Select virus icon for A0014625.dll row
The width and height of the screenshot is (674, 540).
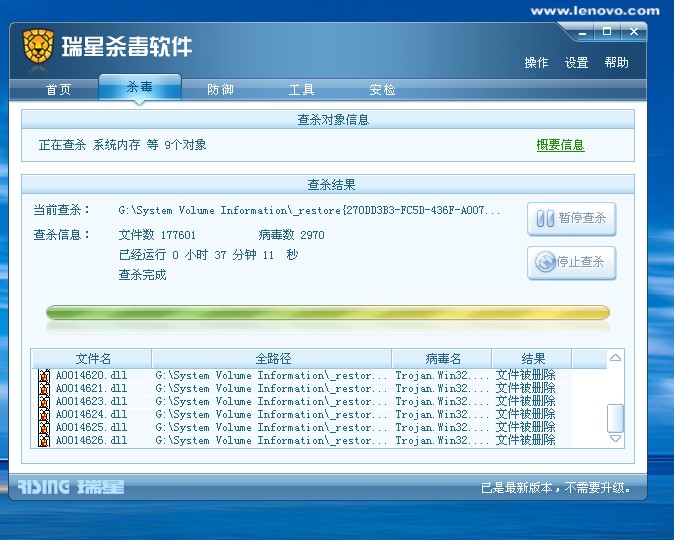[44, 427]
